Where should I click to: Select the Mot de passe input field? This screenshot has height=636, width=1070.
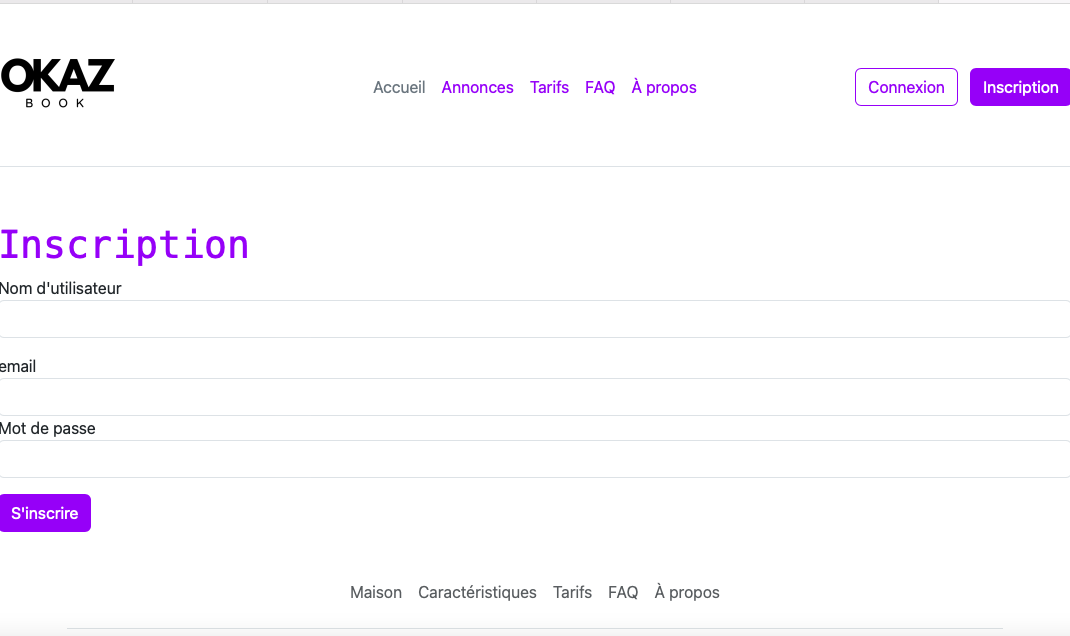pos(535,459)
